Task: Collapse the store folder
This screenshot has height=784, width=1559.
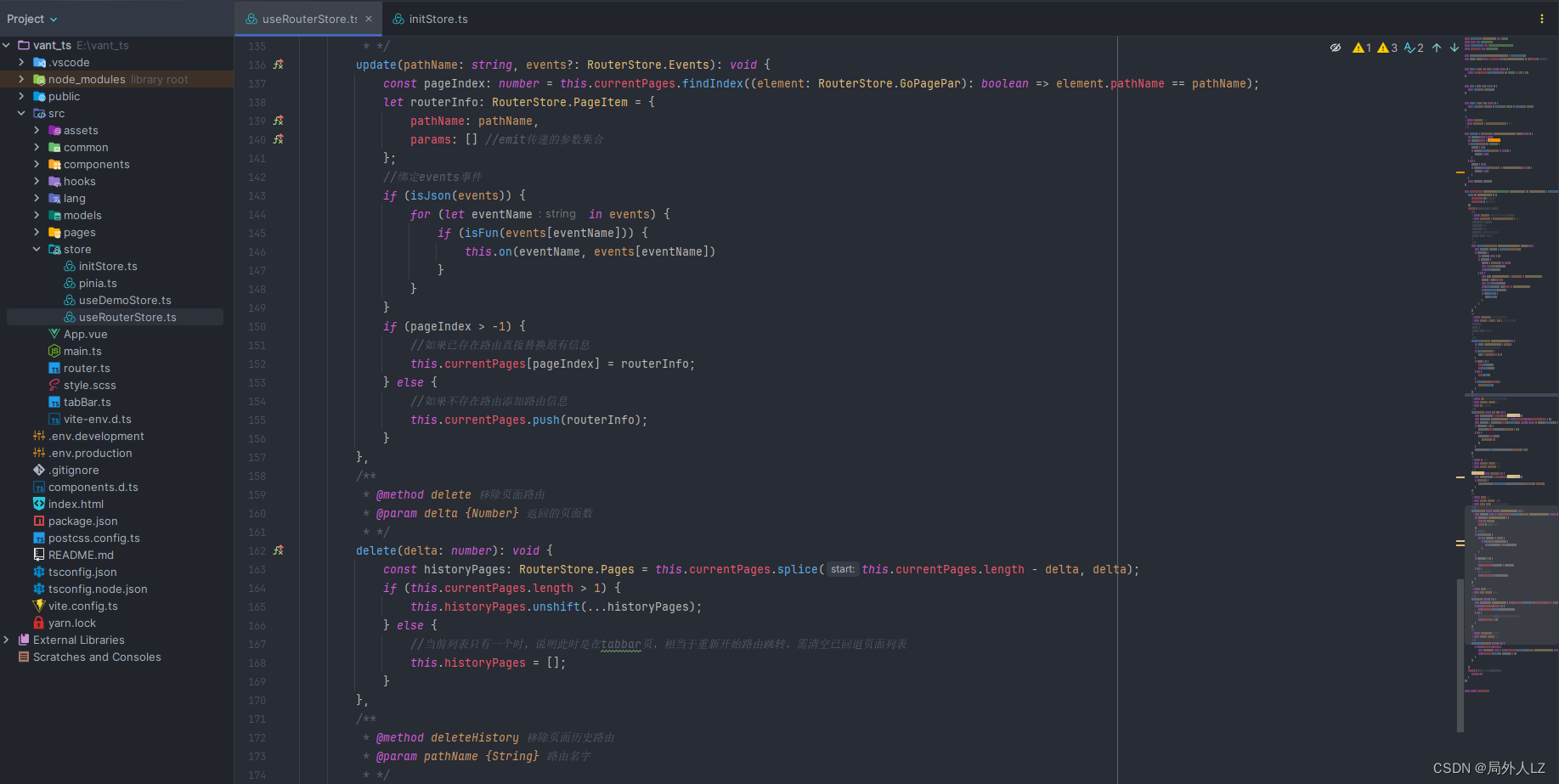Action: [37, 249]
